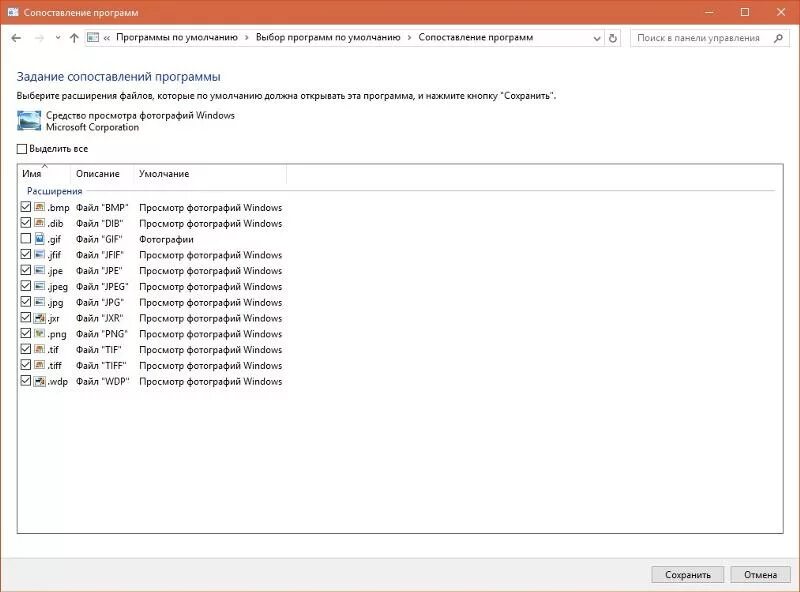Click the .jpe file type icon
Image resolution: width=800 pixels, height=592 pixels.
40,270
